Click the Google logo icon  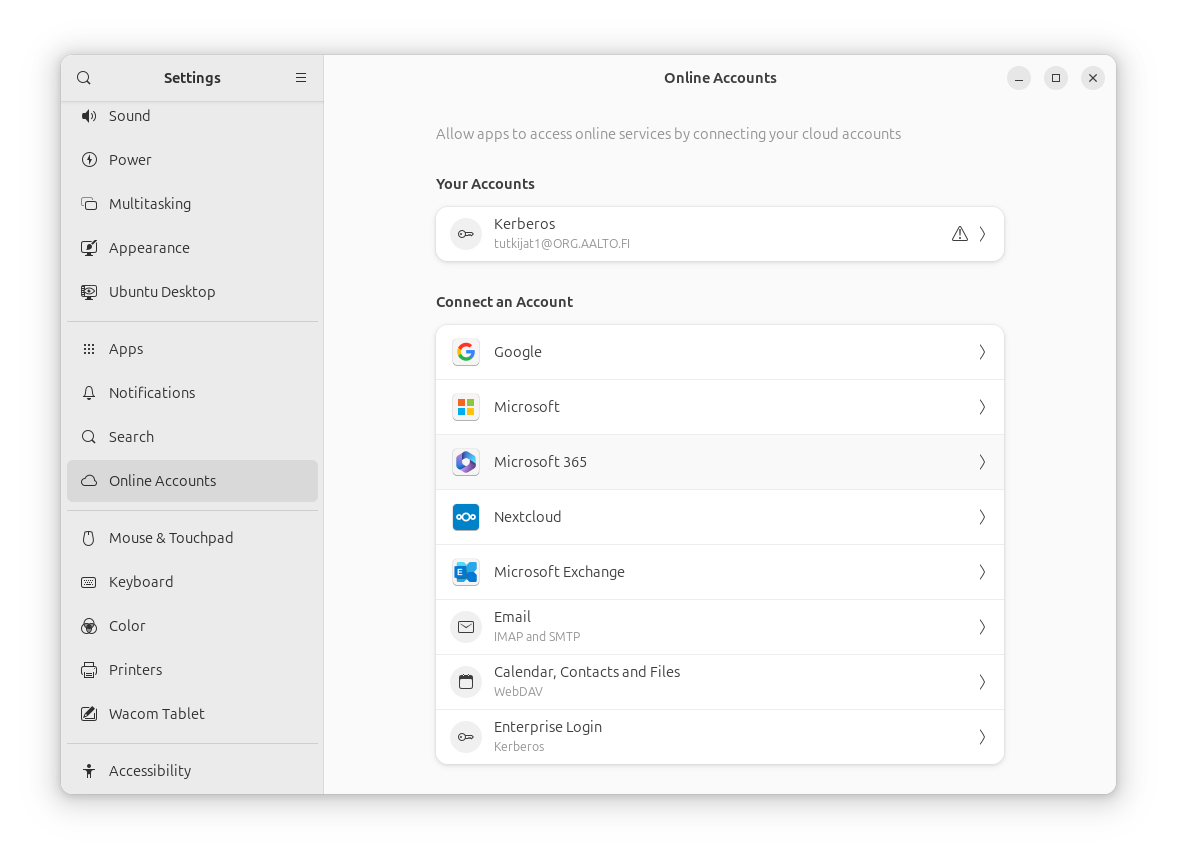pos(466,352)
